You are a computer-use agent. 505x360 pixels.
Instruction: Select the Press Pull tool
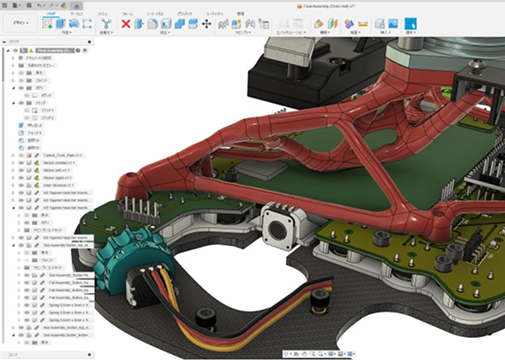pos(139,24)
